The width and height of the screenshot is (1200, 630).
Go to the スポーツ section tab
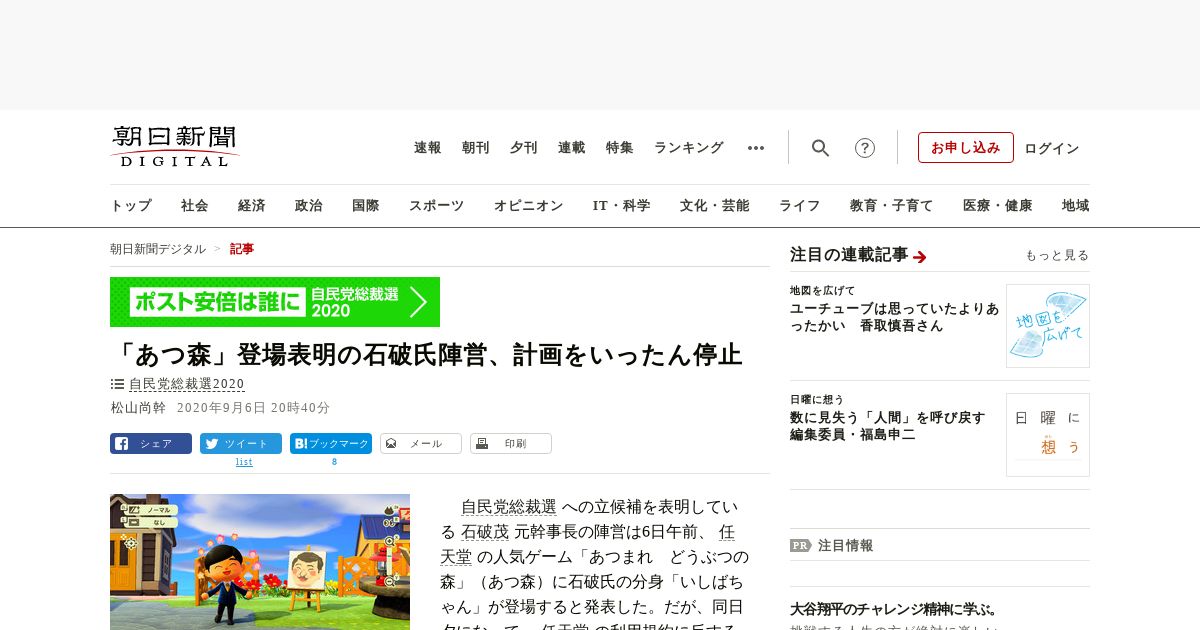(x=436, y=205)
